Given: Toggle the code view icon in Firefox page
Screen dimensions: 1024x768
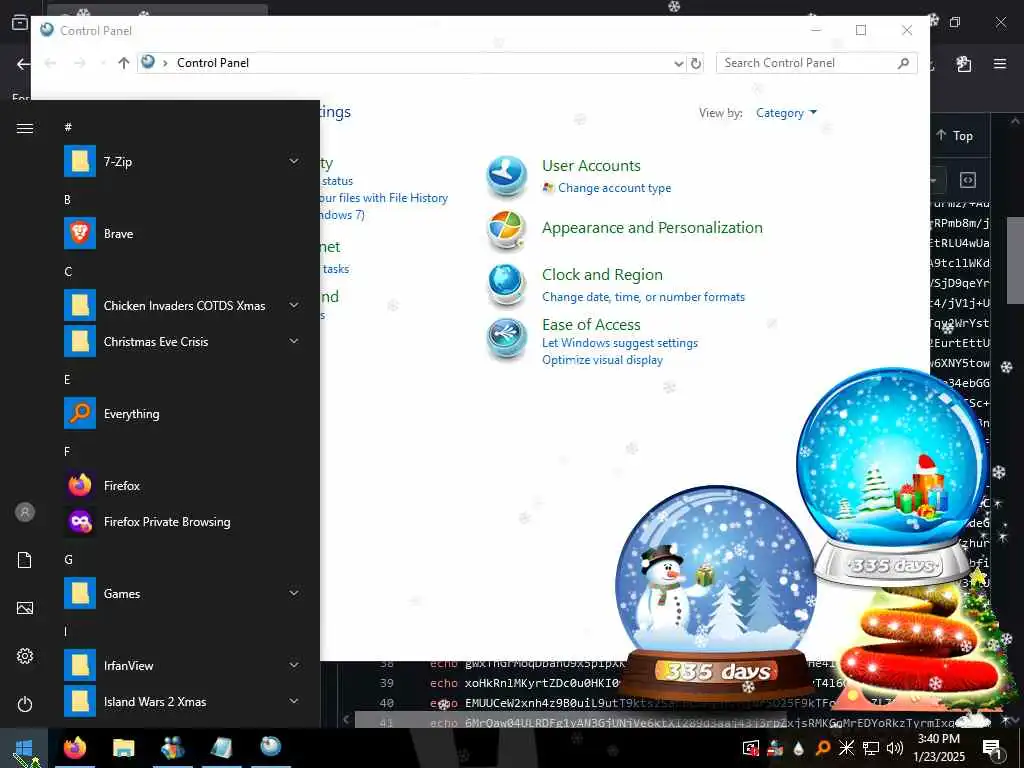Looking at the screenshot, I should coord(968,180).
